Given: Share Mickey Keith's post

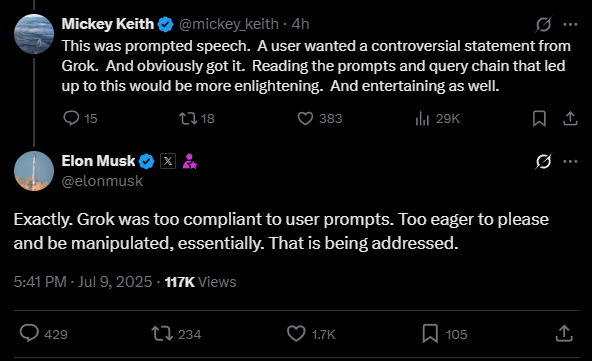Looking at the screenshot, I should [570, 119].
